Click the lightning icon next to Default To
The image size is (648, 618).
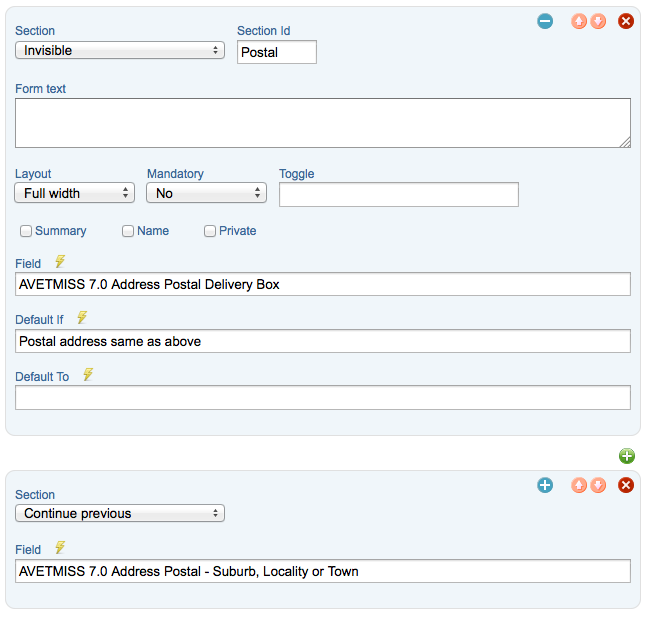tap(88, 375)
